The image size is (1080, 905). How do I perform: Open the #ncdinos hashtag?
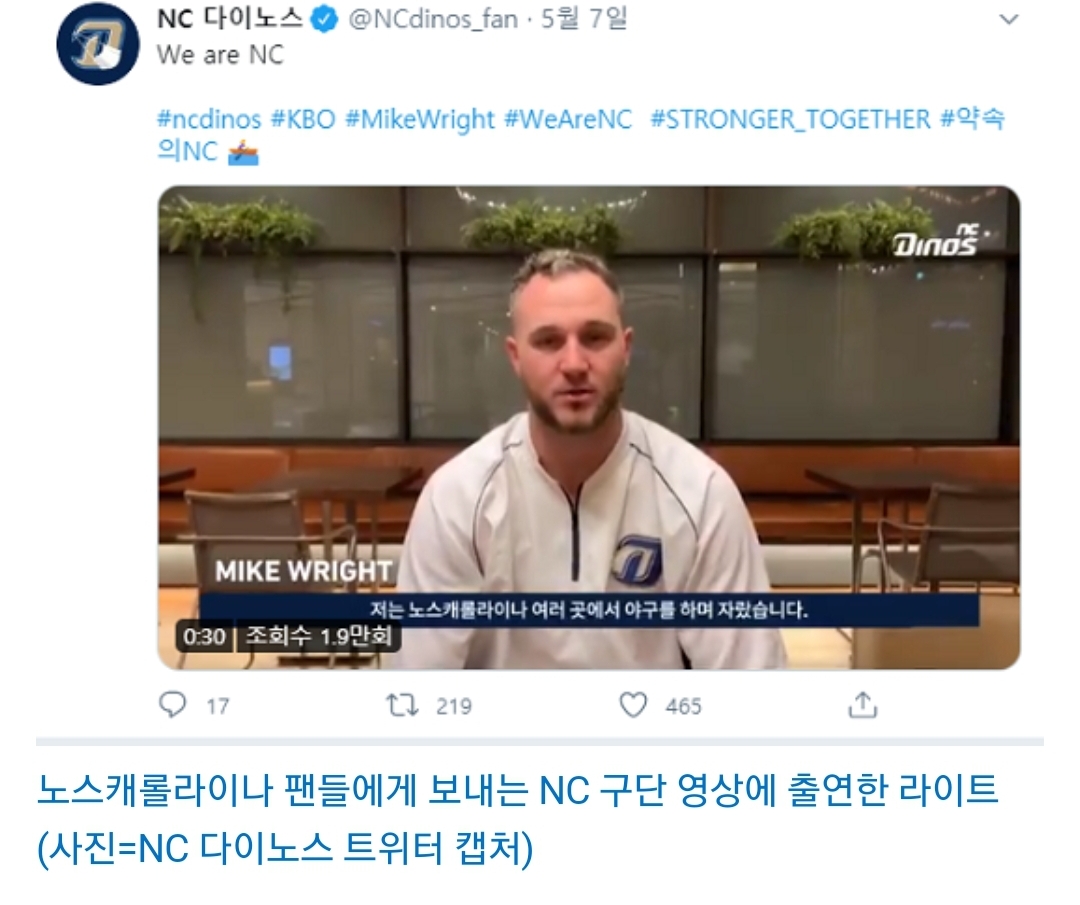(x=209, y=119)
